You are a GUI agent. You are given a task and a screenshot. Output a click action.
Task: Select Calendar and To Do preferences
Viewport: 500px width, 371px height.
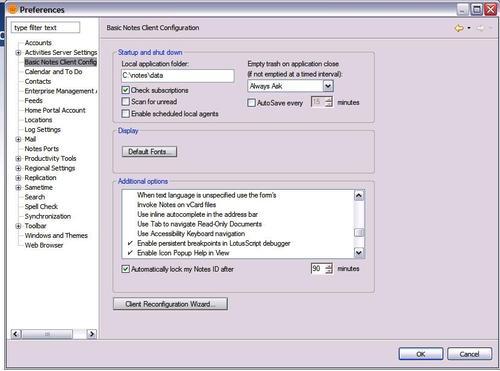53,72
